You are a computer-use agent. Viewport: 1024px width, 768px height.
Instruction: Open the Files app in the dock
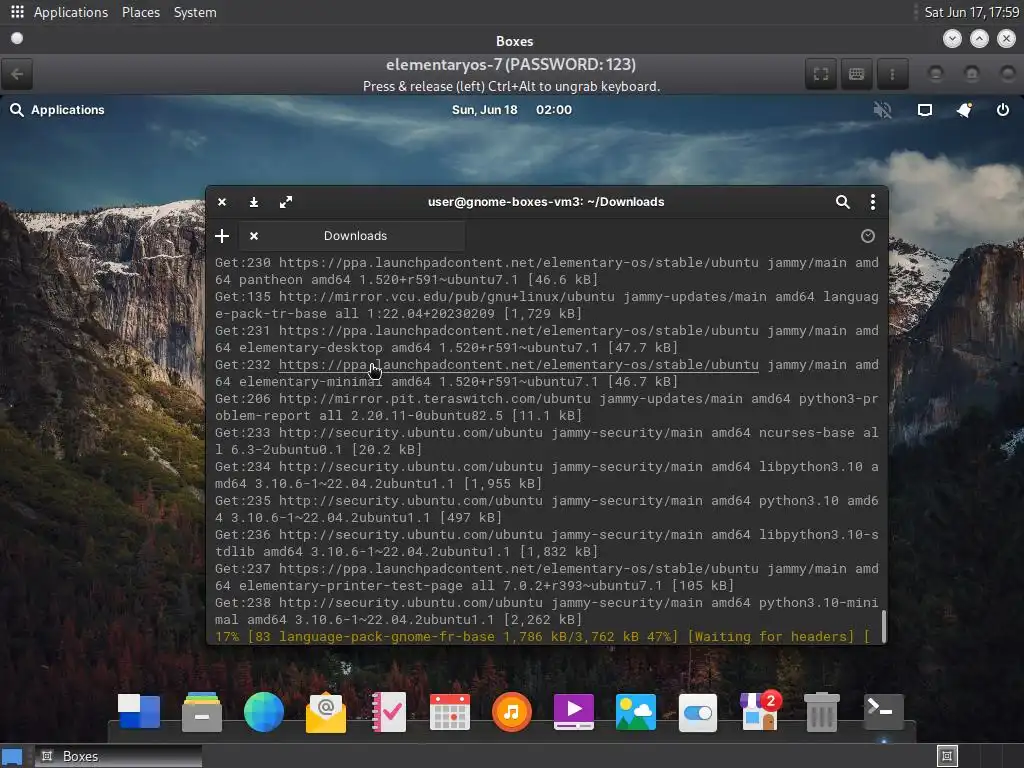[202, 711]
